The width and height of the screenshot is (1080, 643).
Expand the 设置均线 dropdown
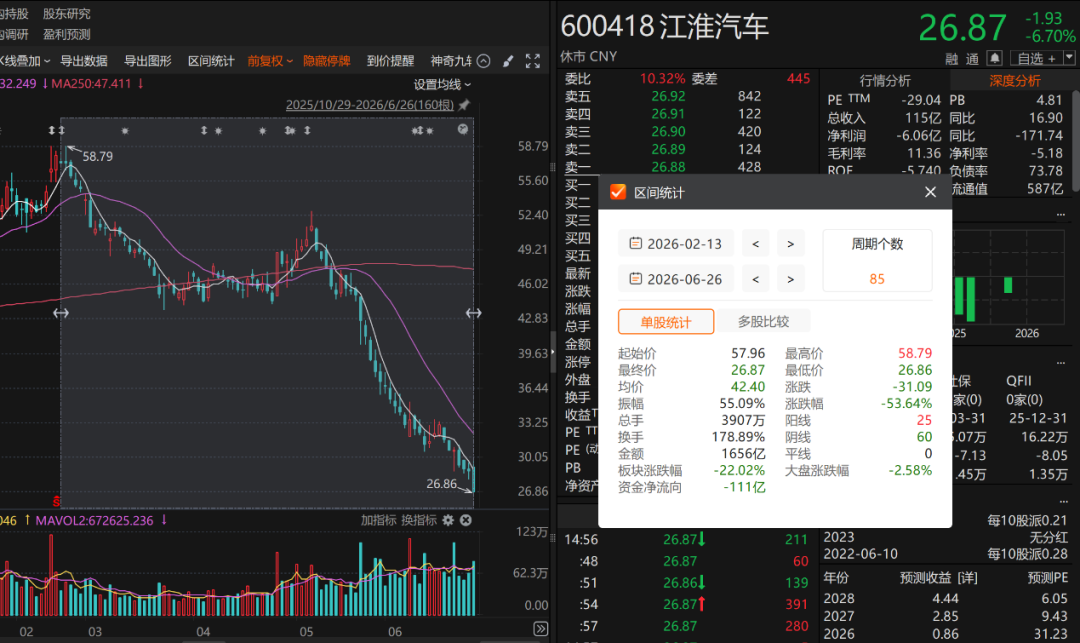click(442, 84)
